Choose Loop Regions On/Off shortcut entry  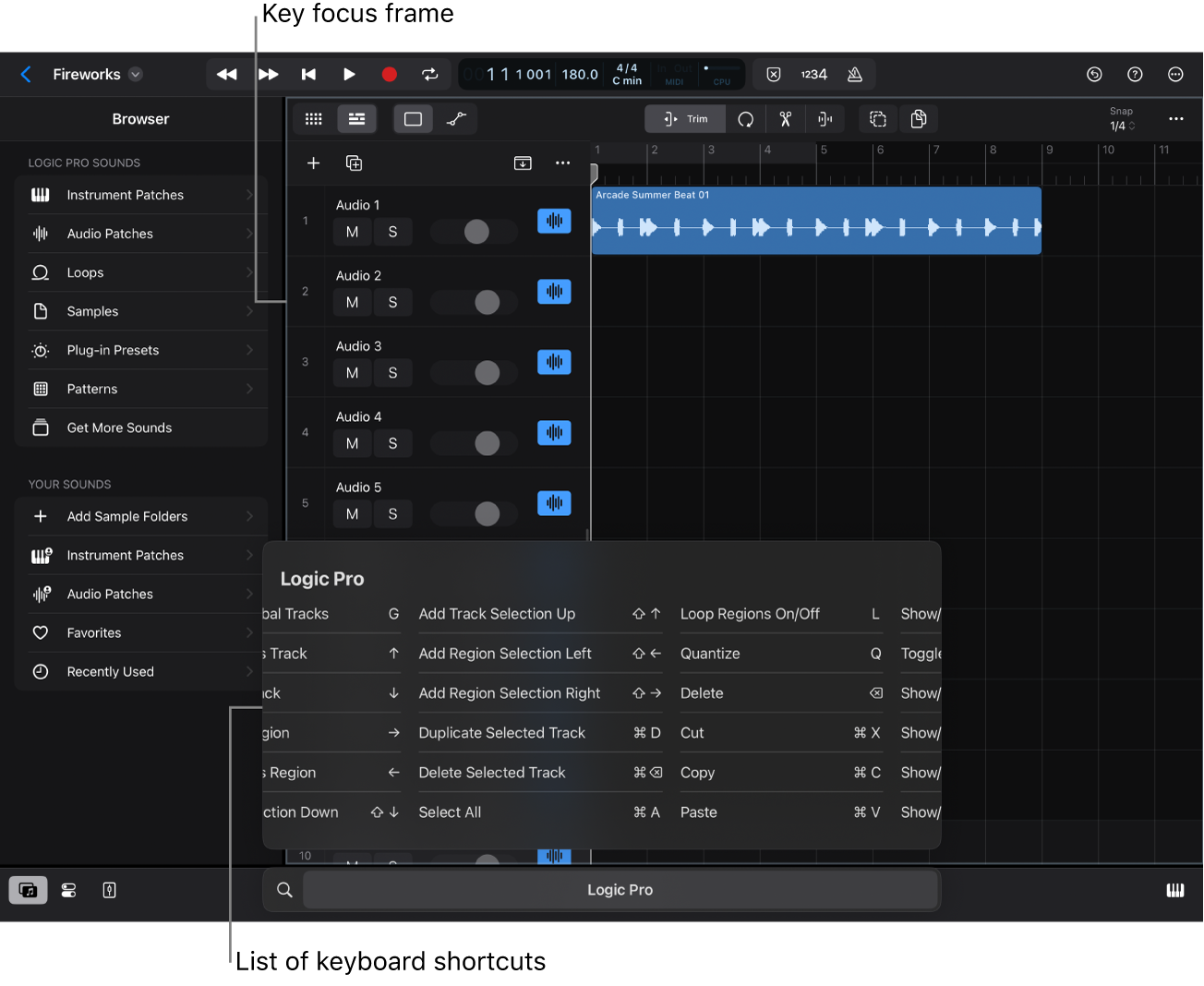coord(781,614)
